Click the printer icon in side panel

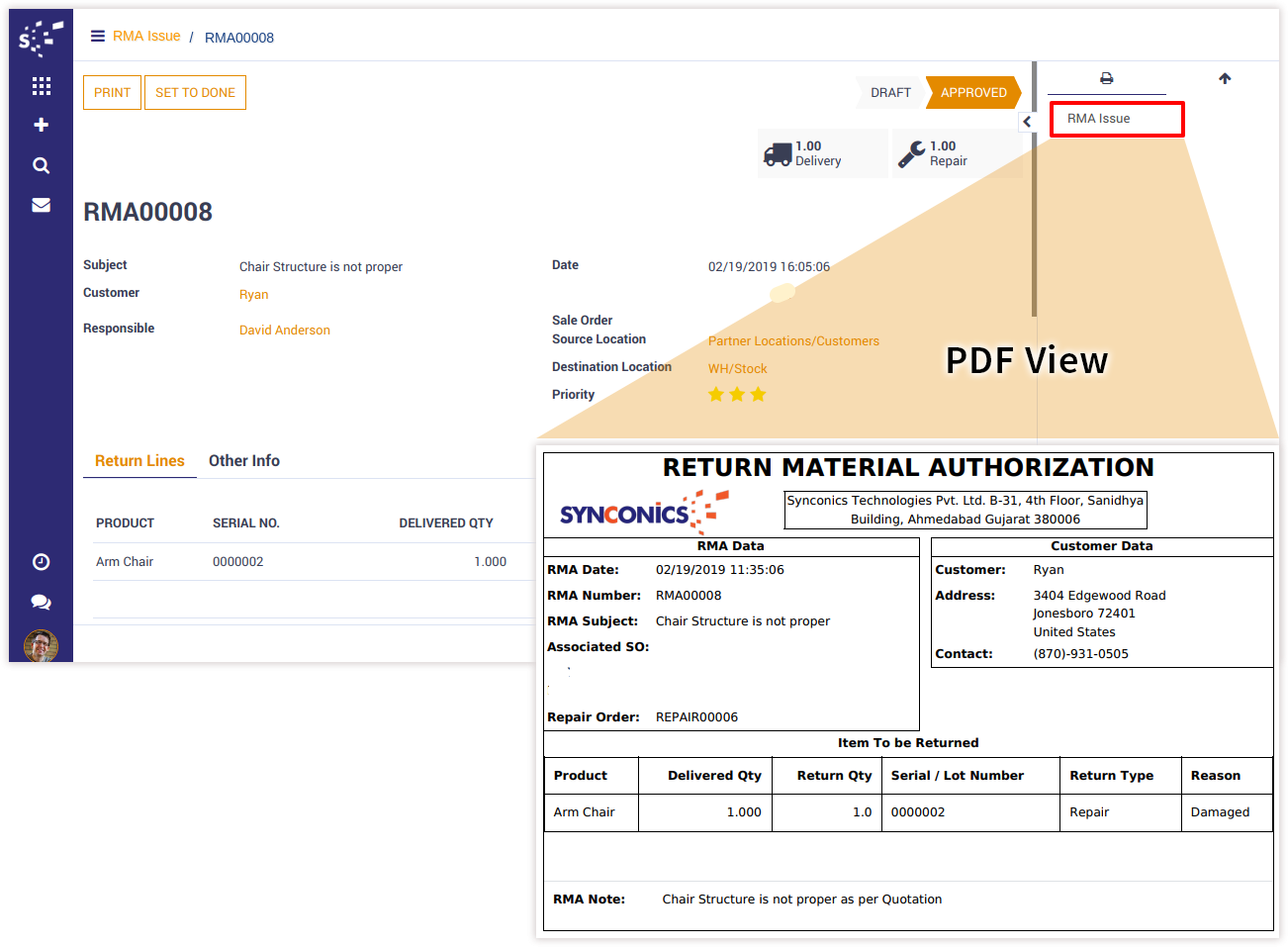(1106, 78)
